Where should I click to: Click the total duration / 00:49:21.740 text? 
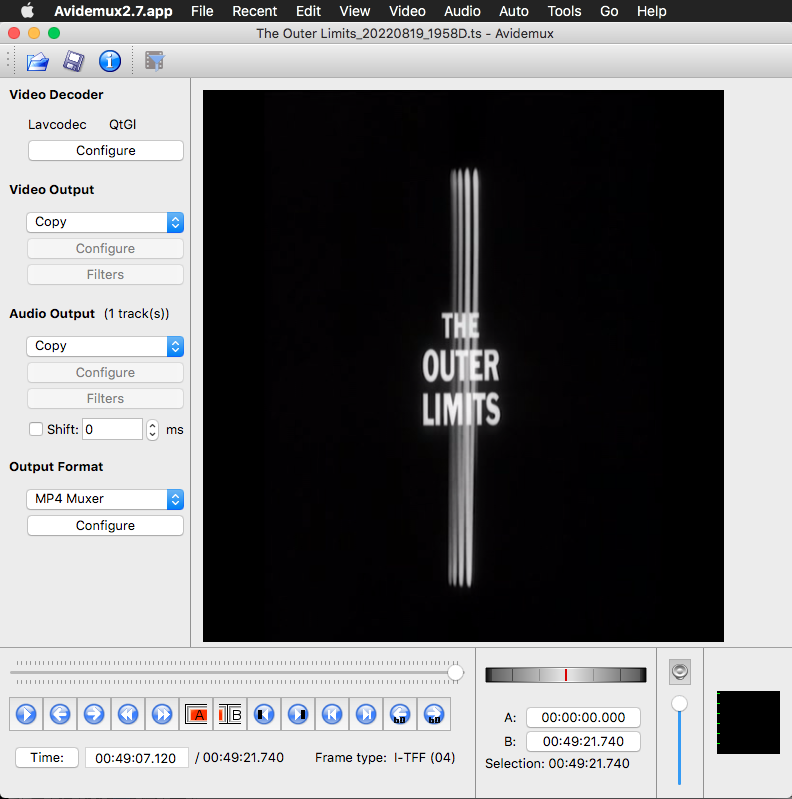pos(239,758)
